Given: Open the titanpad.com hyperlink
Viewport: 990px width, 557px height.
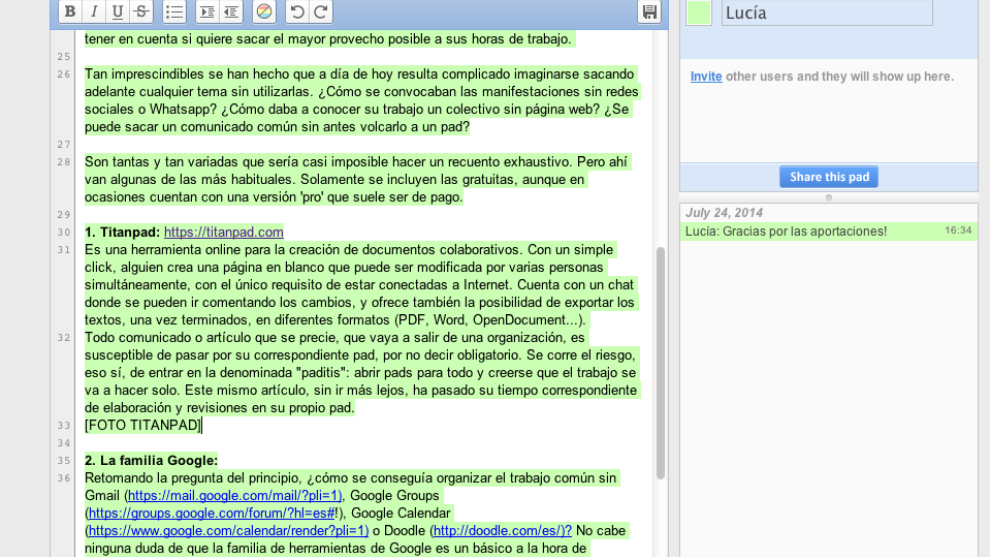Looking at the screenshot, I should (x=223, y=232).
